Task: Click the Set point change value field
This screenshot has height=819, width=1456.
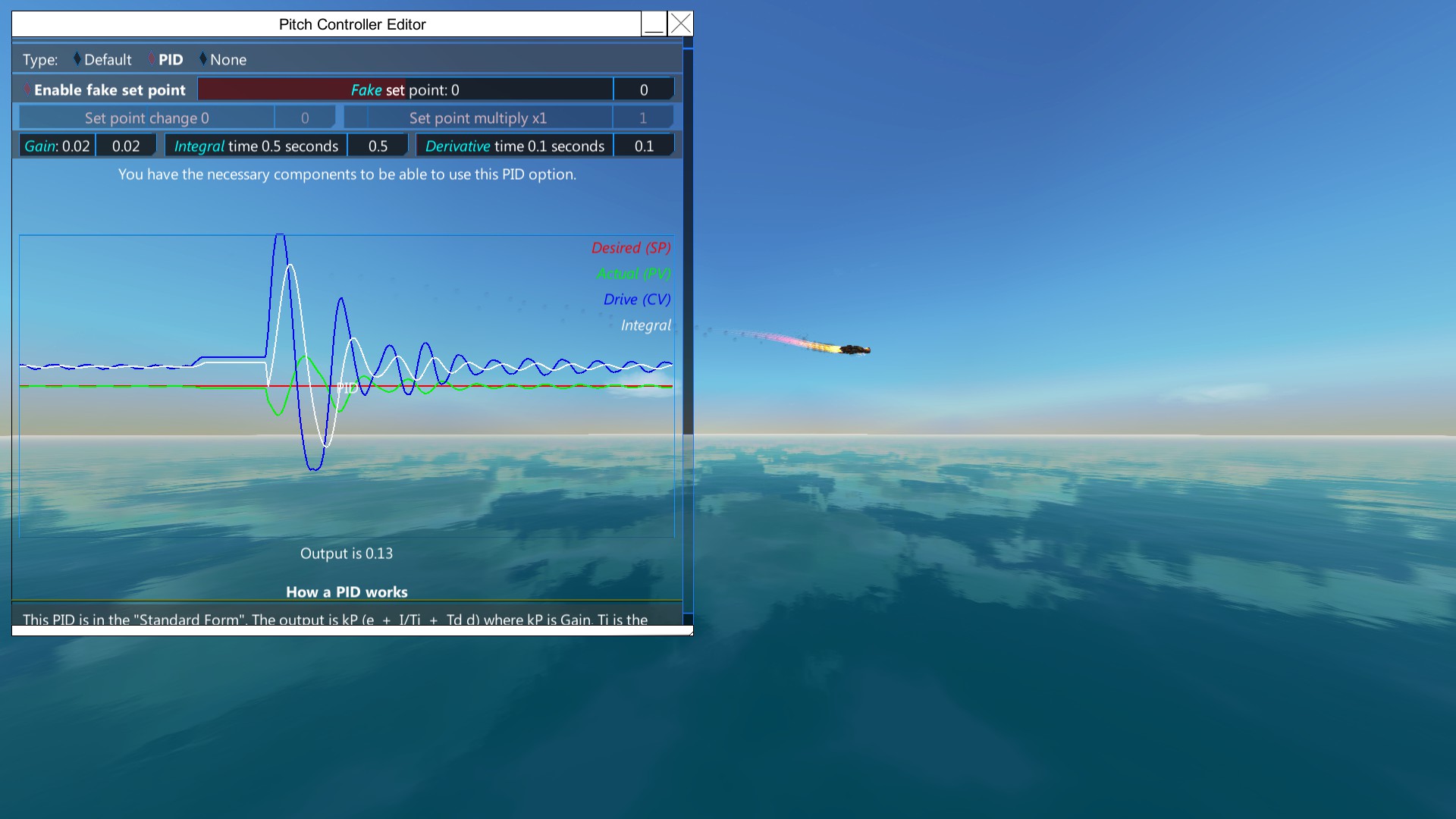Action: [305, 118]
